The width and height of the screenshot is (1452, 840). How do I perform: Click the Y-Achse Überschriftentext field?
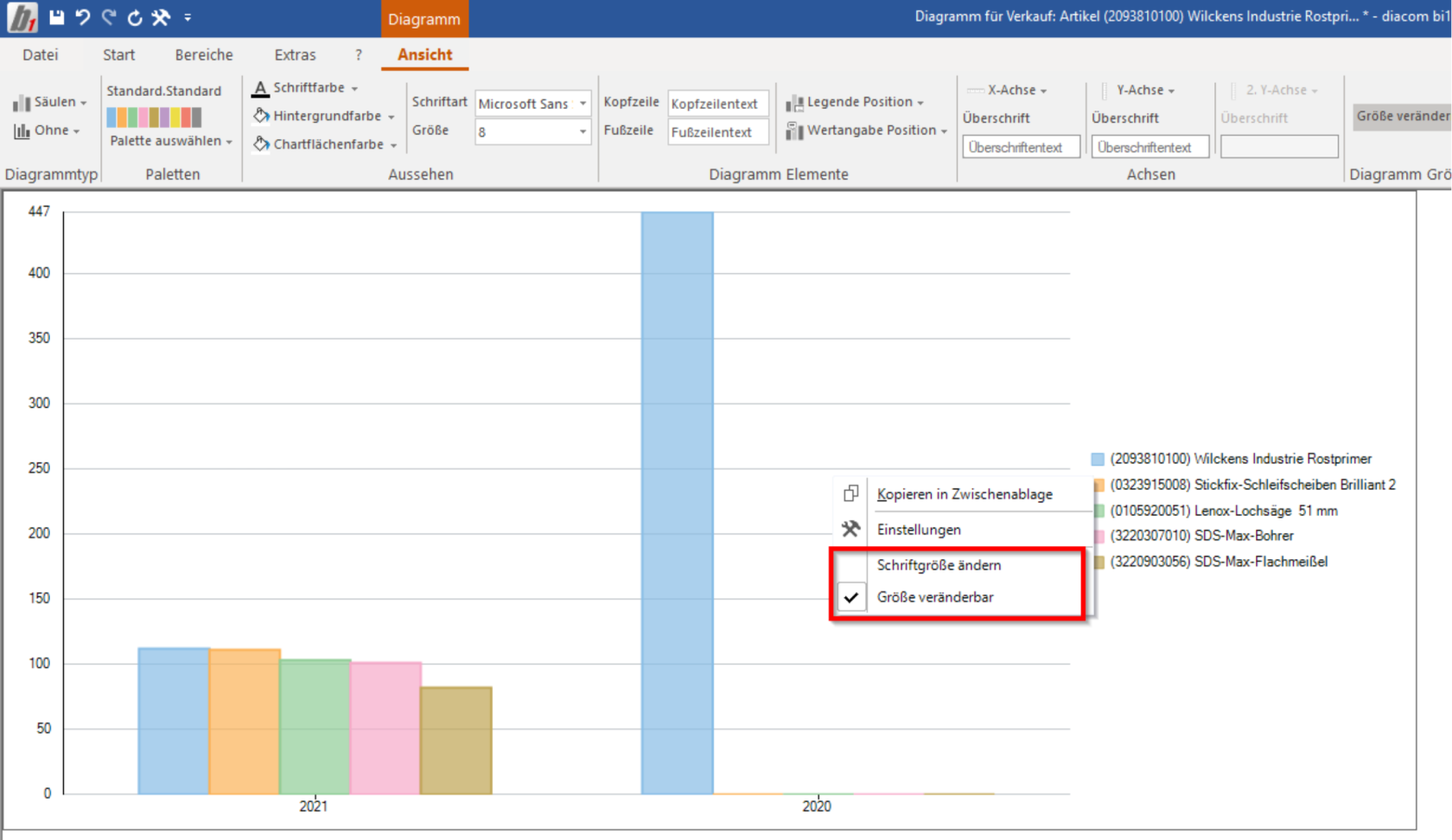[1150, 147]
